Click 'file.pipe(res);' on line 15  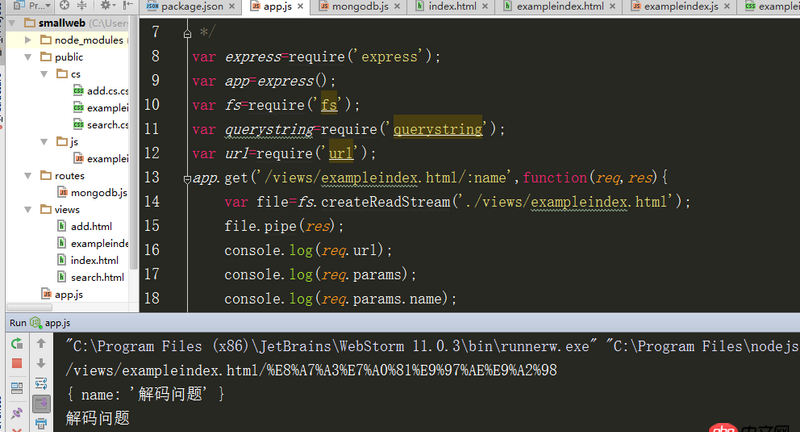click(x=284, y=226)
